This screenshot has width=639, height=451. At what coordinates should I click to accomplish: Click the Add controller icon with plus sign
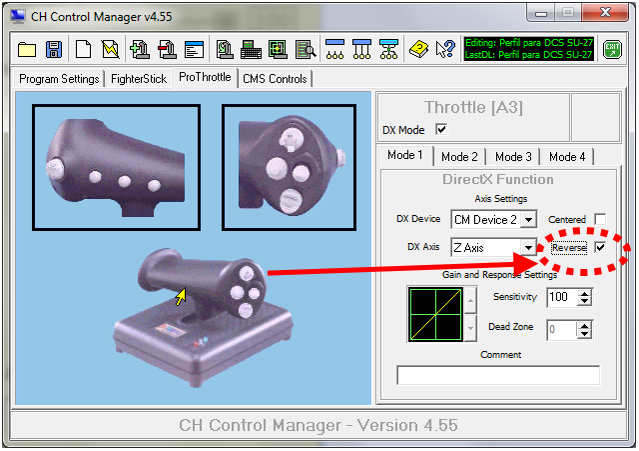click(x=140, y=48)
